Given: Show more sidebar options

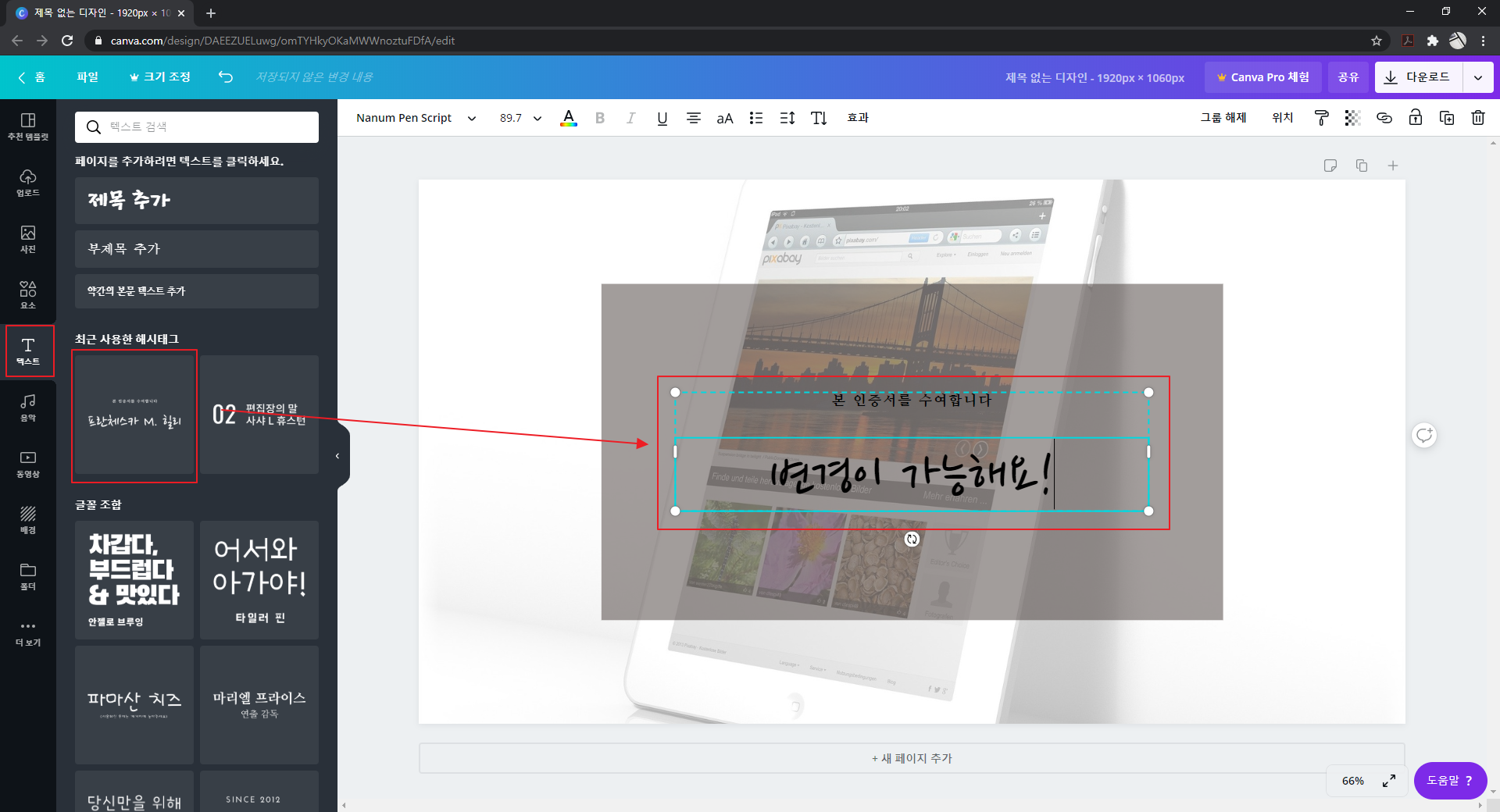Looking at the screenshot, I should (x=28, y=633).
